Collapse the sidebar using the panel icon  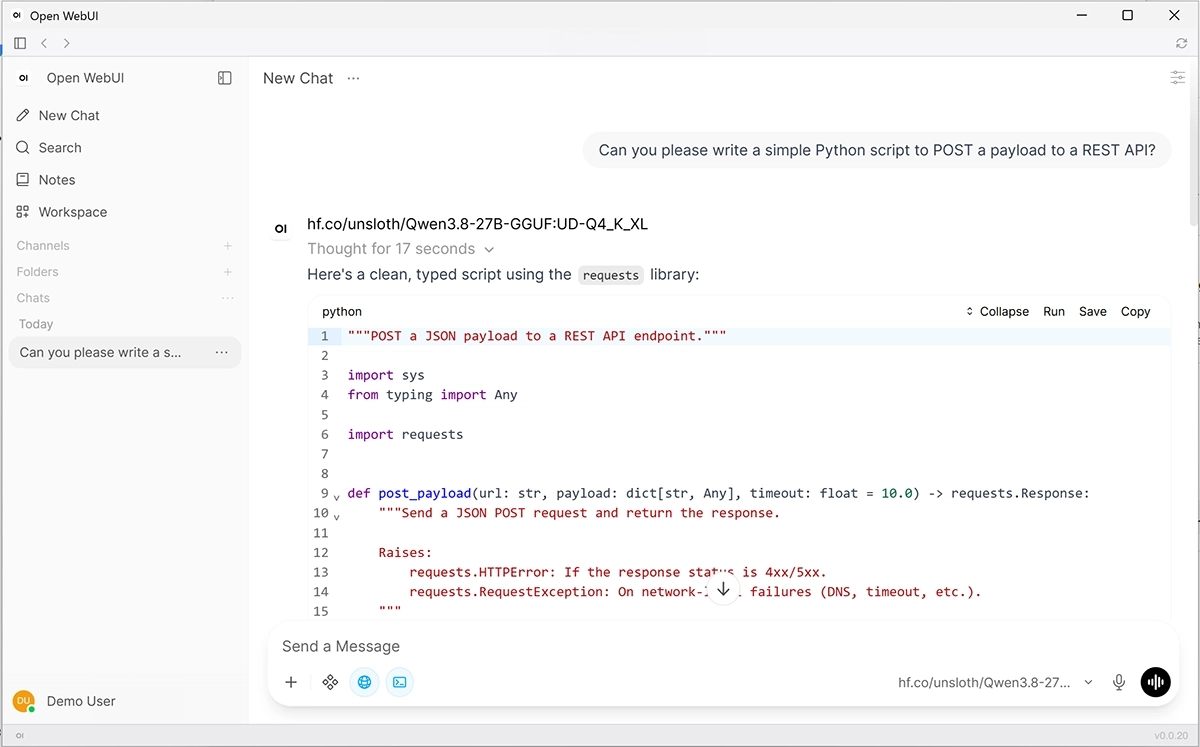(225, 78)
